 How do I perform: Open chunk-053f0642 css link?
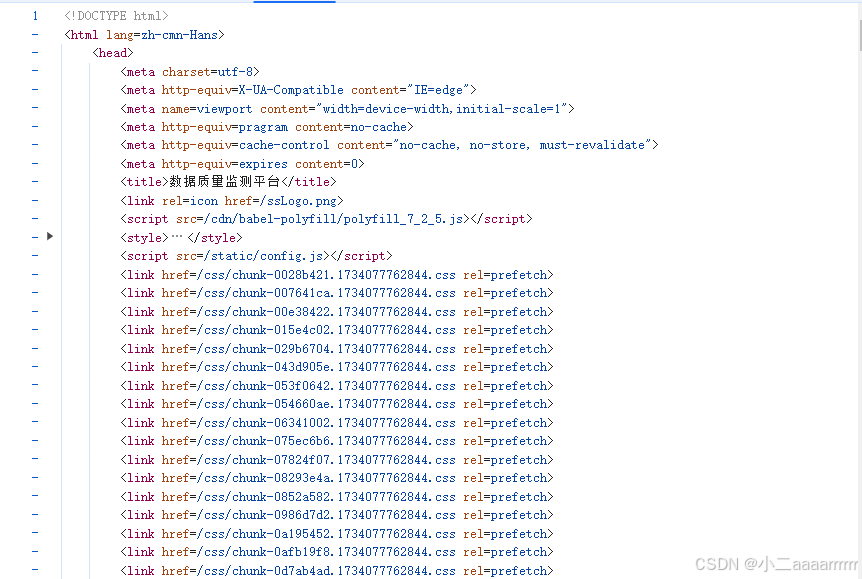tap(326, 385)
